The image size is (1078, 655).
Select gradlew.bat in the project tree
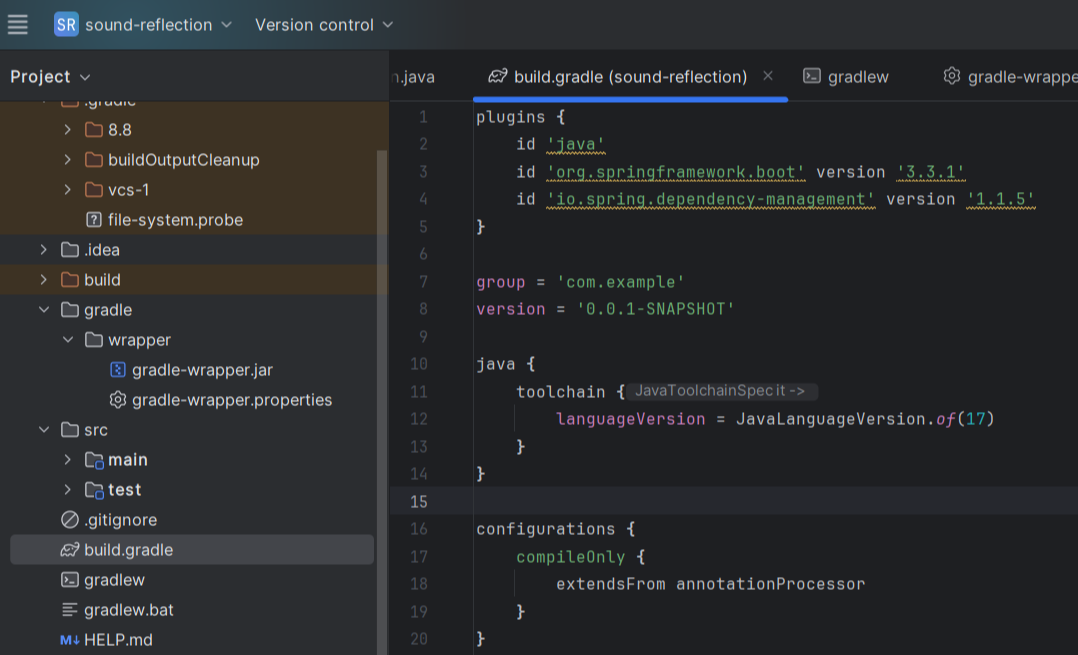click(x=129, y=610)
